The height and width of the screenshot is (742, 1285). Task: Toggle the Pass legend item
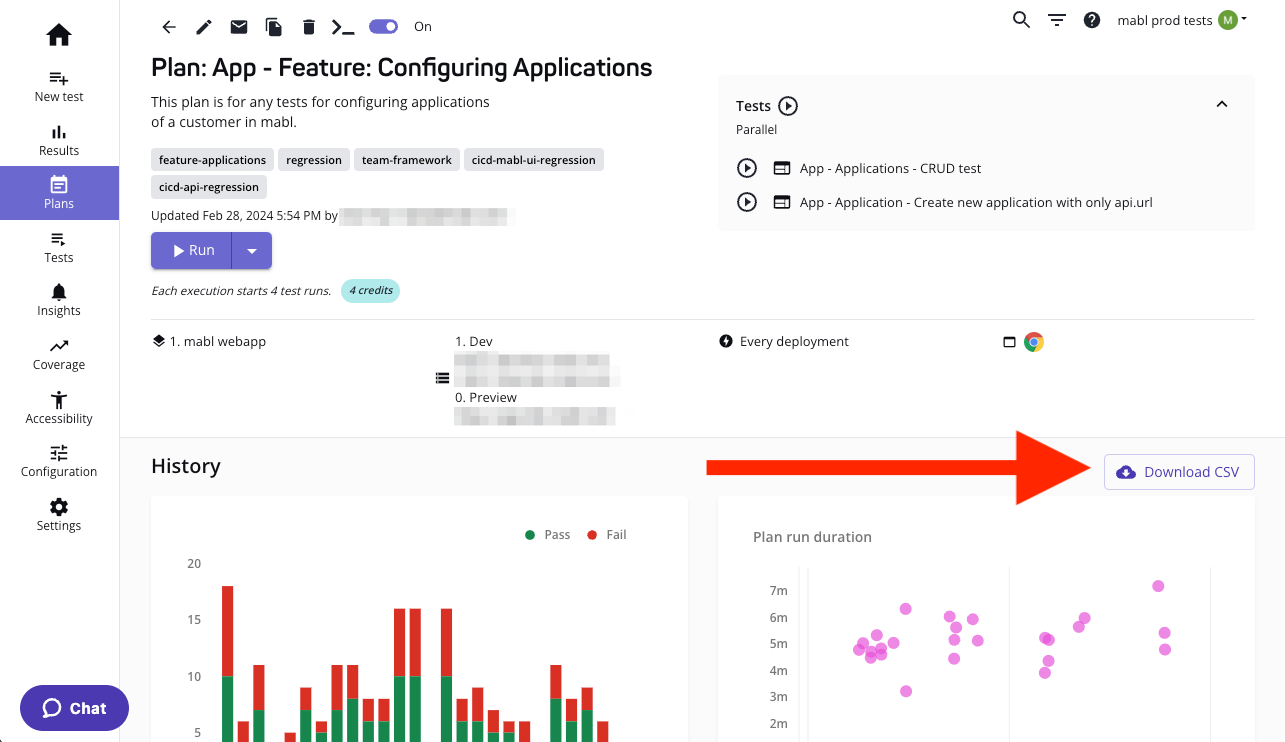click(x=547, y=535)
